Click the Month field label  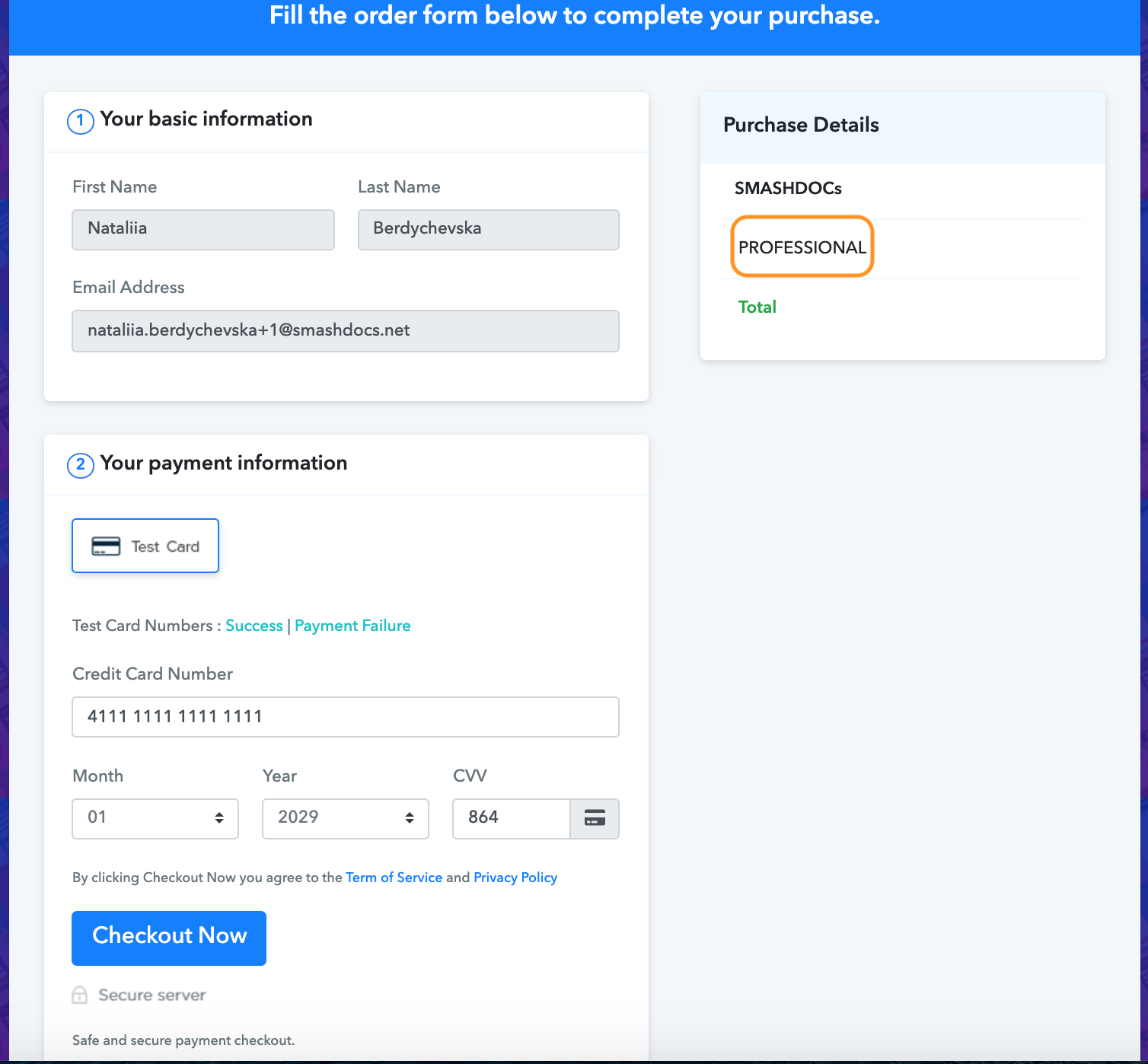click(x=97, y=776)
